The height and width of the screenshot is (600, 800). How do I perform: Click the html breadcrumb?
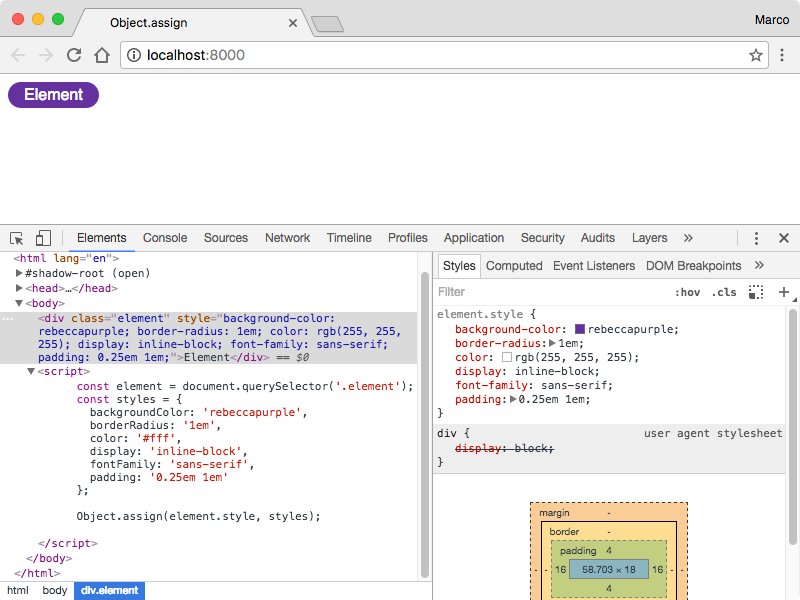point(18,590)
